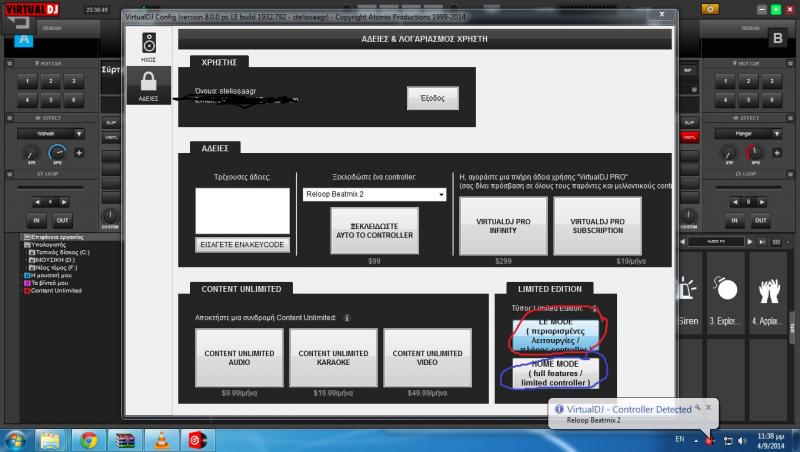Select Τοπικός δίσκος (C:) in browser tree
The width and height of the screenshot is (800, 452).
point(59,253)
